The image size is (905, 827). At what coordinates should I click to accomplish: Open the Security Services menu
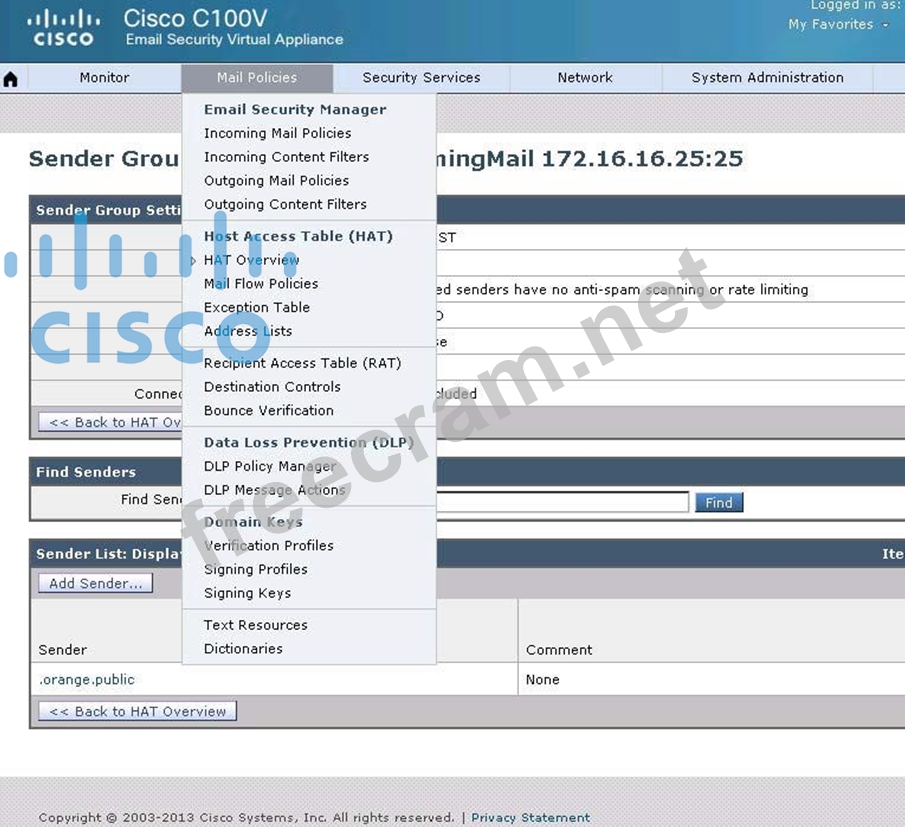[x=421, y=78]
